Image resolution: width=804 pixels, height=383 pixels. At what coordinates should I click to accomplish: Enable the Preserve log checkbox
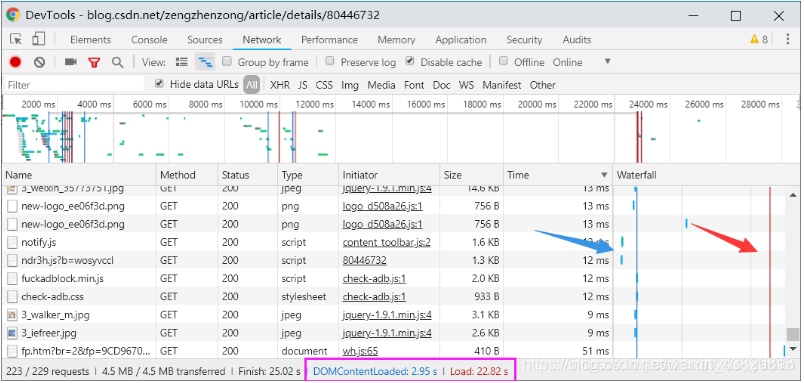330,62
